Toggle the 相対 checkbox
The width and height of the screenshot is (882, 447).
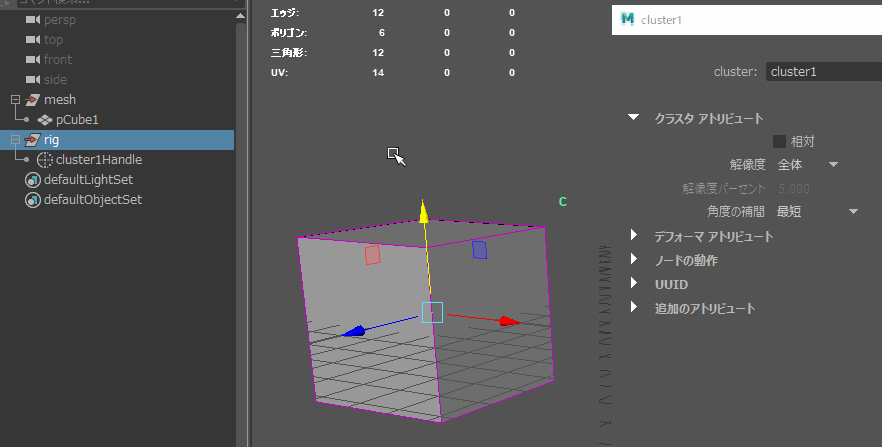779,141
